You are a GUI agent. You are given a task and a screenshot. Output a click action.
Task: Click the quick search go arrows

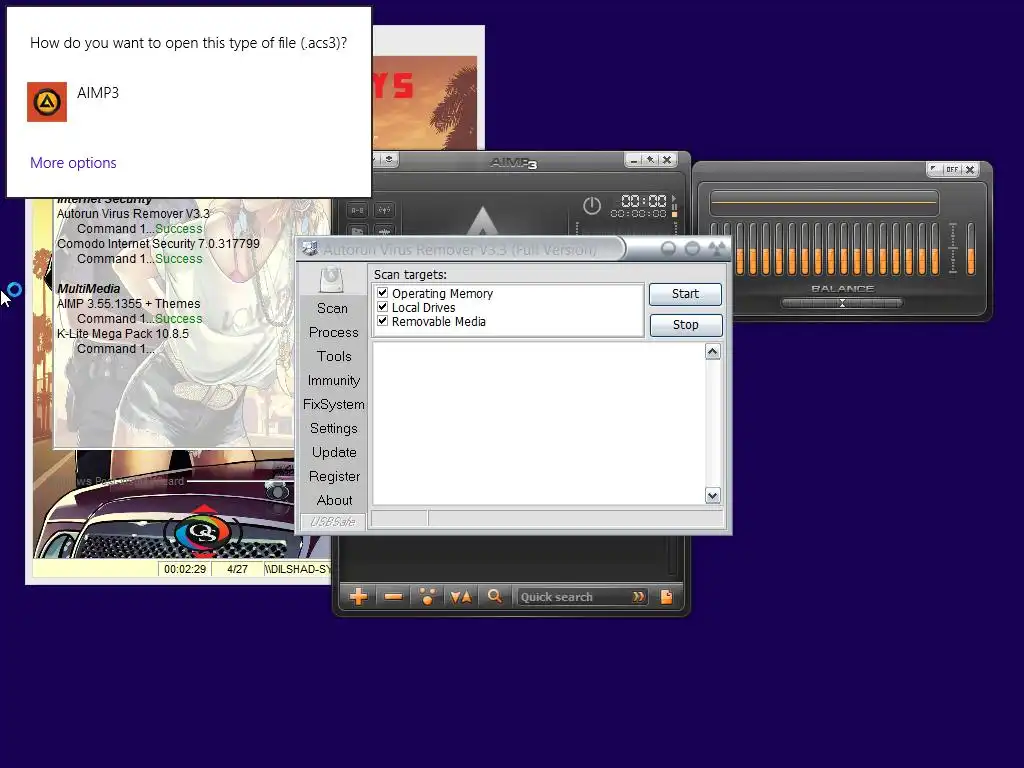pos(638,596)
